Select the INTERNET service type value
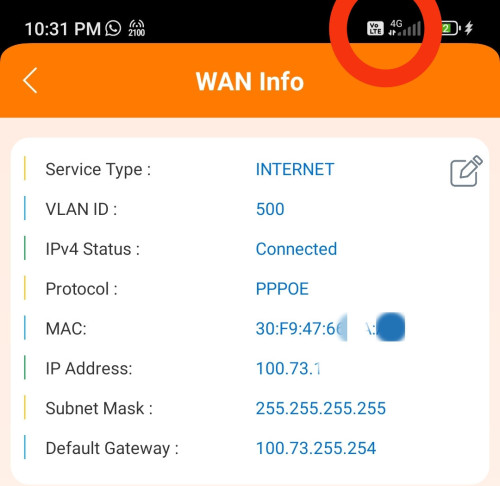The height and width of the screenshot is (486, 500). [295, 169]
